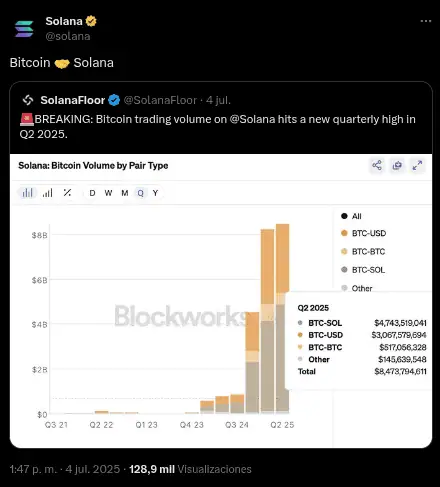Toggle the BTC-SOL legend series

click(363, 270)
